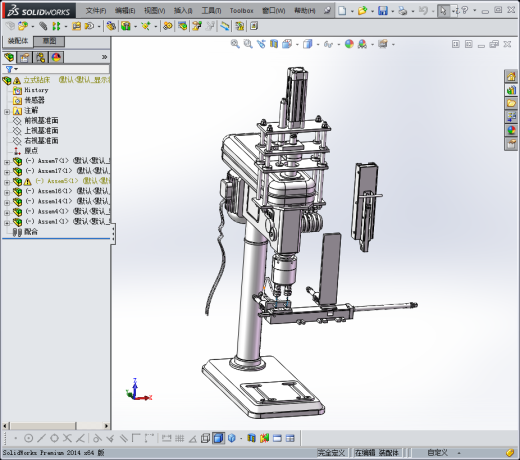Open the SolidWorks Resources home icon
This screenshot has width=520, height=460.
[x=511, y=77]
